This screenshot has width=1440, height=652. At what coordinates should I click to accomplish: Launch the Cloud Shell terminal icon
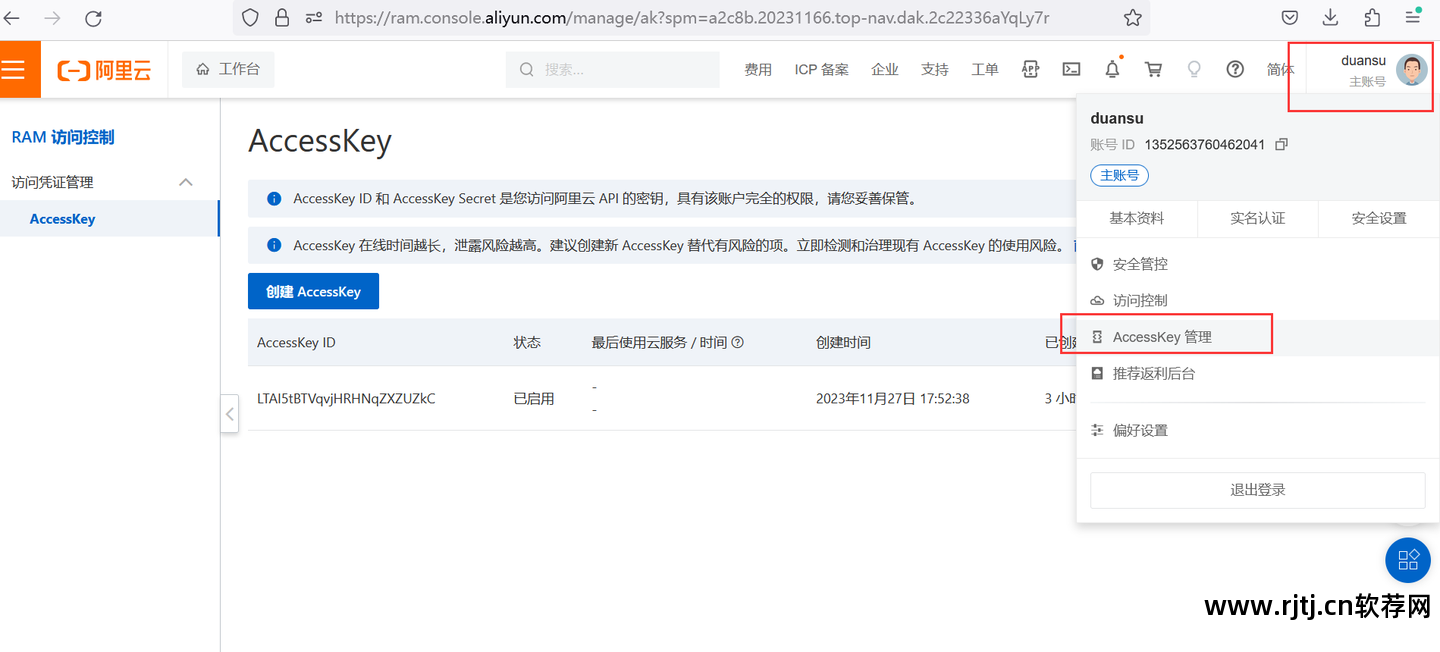click(x=1071, y=69)
